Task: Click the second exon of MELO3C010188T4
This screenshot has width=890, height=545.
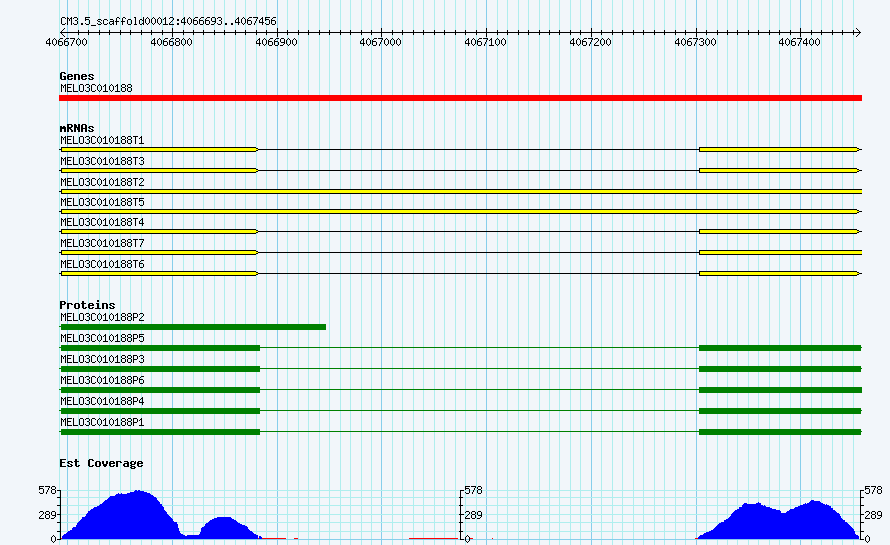Action: (x=779, y=232)
